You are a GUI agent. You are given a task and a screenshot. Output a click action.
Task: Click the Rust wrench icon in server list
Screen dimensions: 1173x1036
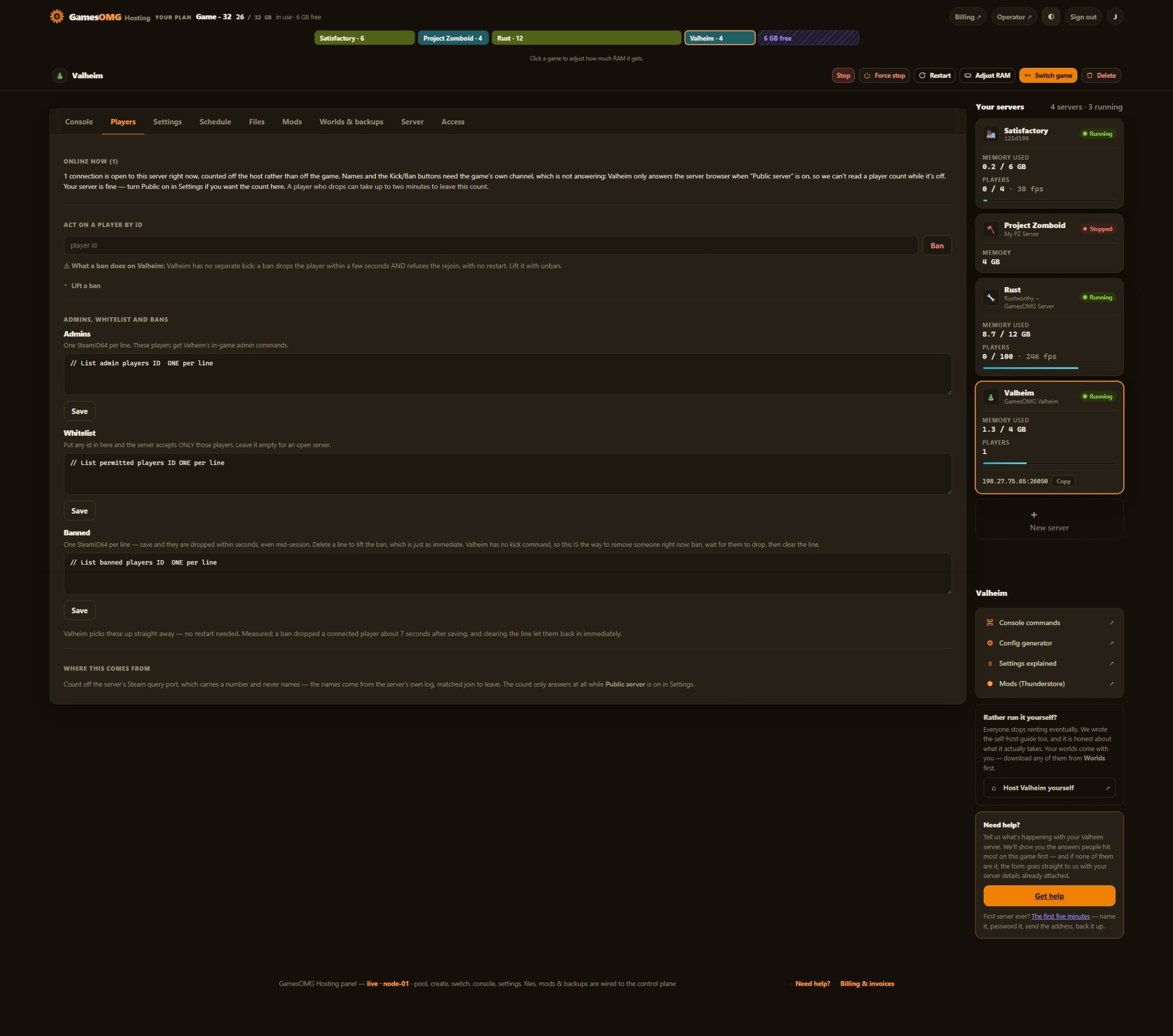pos(991,297)
